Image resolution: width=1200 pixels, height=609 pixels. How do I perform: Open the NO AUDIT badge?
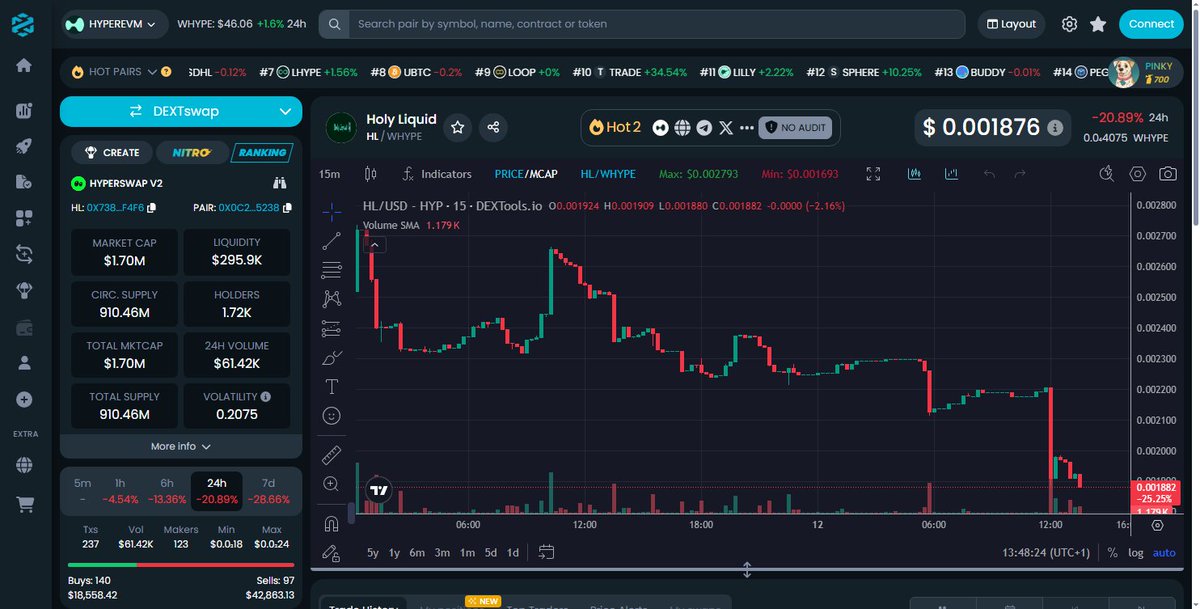click(796, 127)
